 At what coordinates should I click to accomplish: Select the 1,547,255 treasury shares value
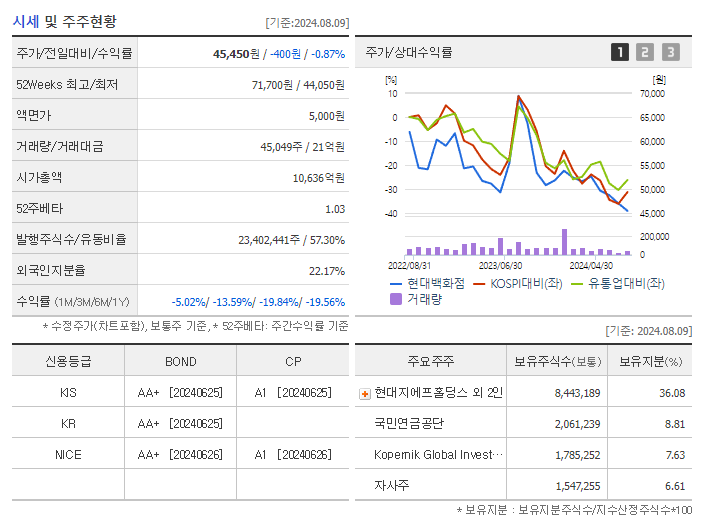click(x=578, y=486)
